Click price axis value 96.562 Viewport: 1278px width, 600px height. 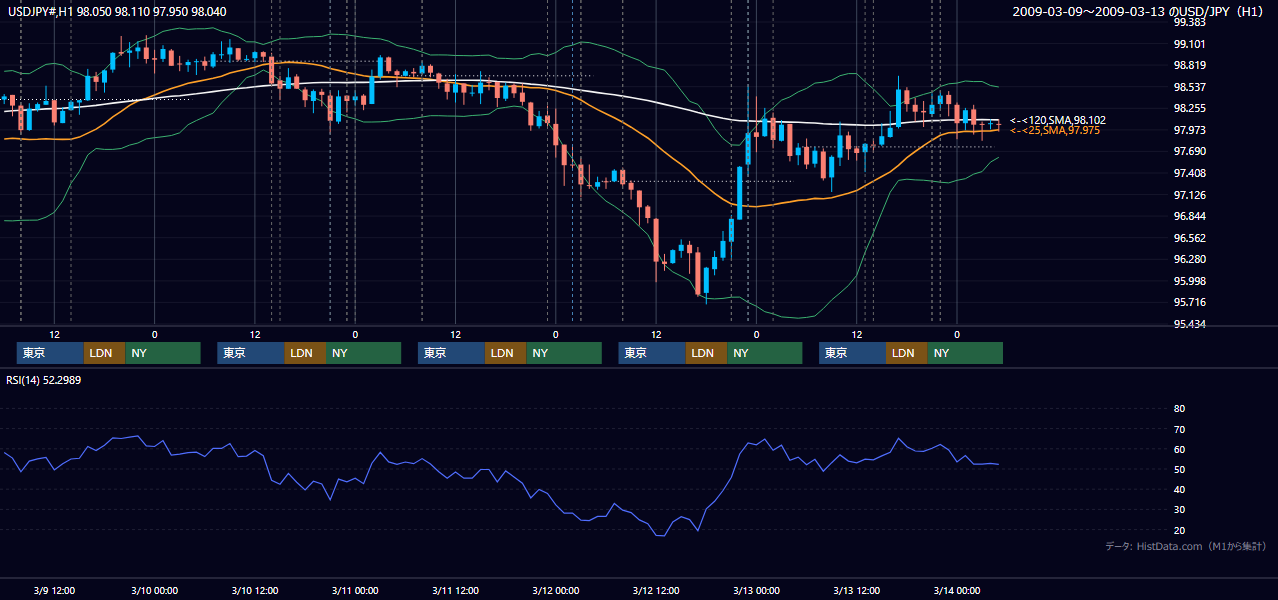(1189, 238)
